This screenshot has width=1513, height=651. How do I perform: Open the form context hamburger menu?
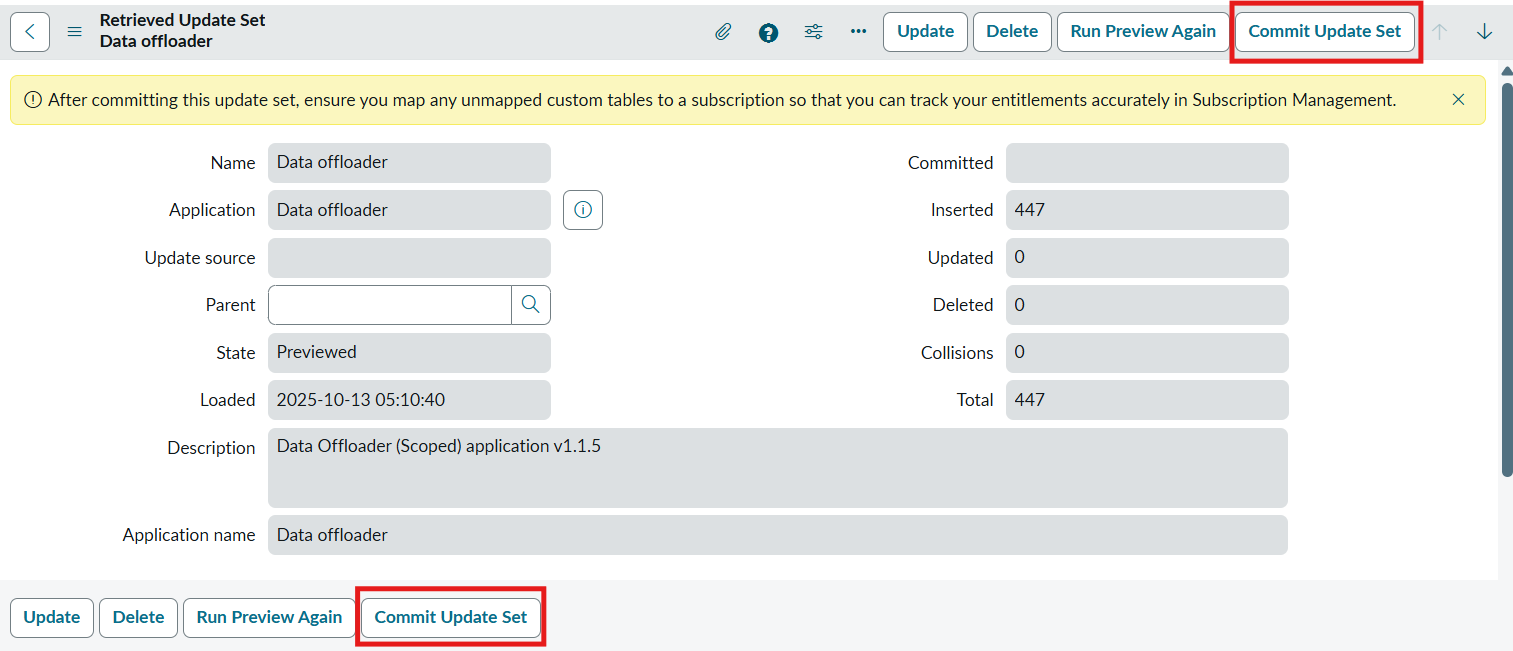(75, 32)
